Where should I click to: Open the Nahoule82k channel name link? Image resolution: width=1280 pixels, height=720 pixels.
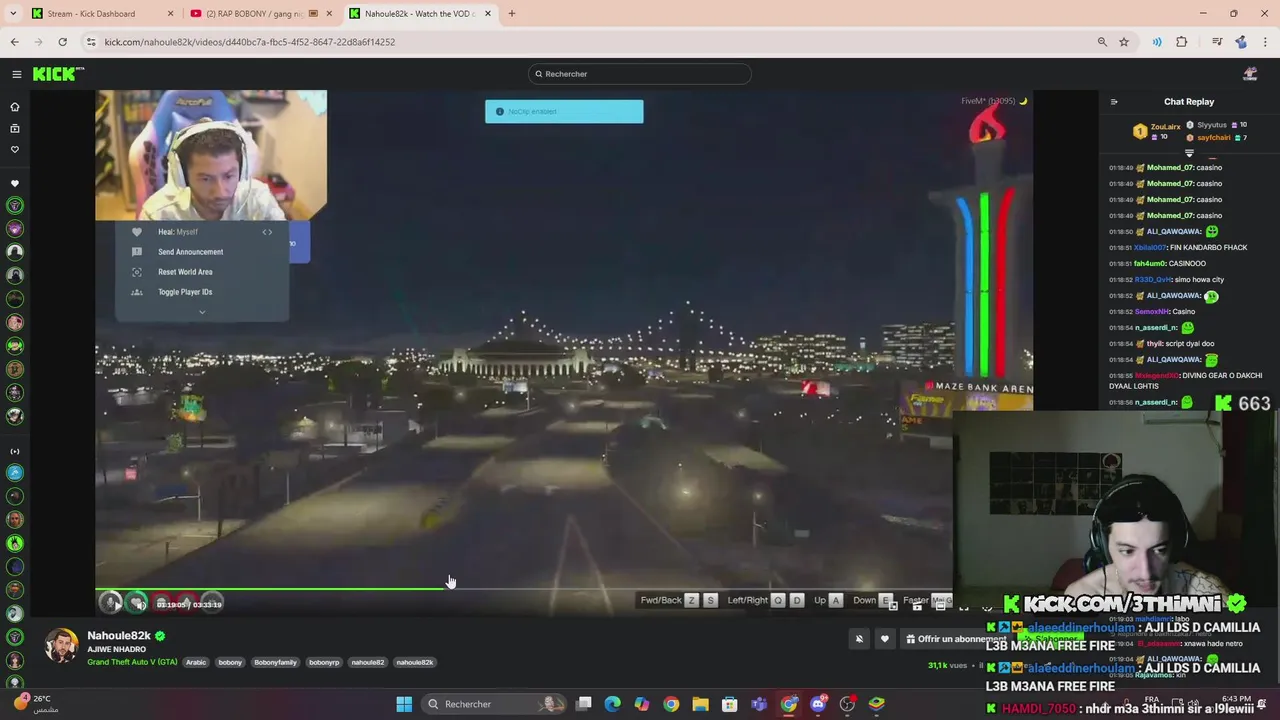click(119, 636)
